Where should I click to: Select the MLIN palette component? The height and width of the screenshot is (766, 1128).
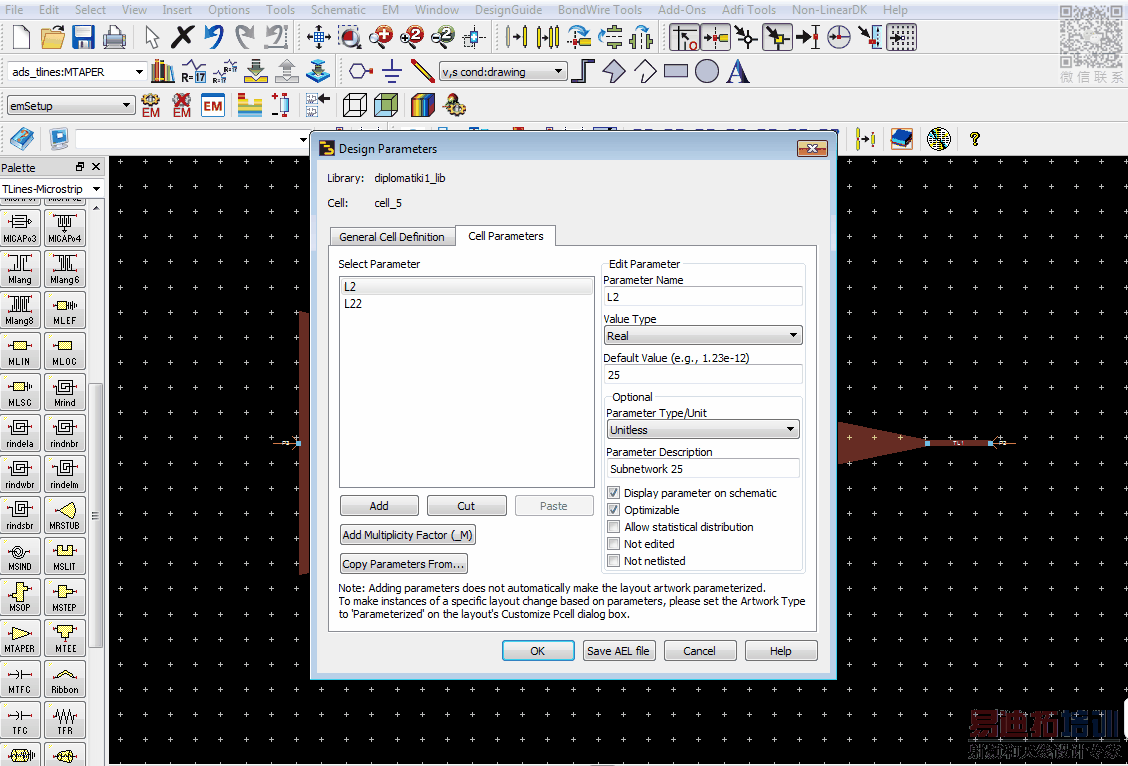[19, 352]
